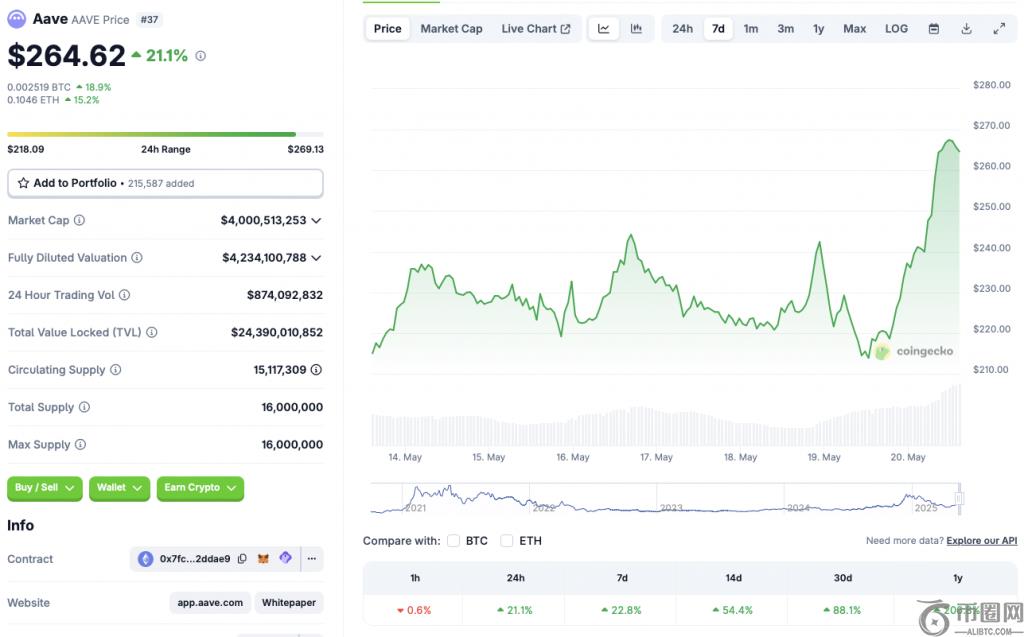Select the 1y time range

pos(818,29)
